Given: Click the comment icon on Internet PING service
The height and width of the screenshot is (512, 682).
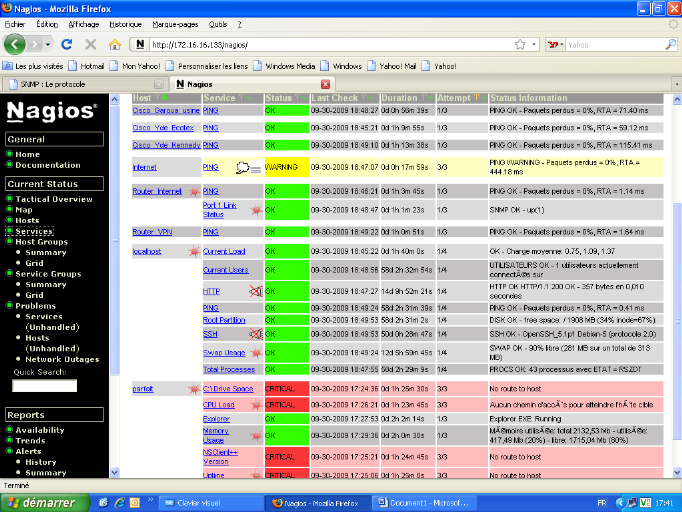Looking at the screenshot, I should (x=243, y=167).
